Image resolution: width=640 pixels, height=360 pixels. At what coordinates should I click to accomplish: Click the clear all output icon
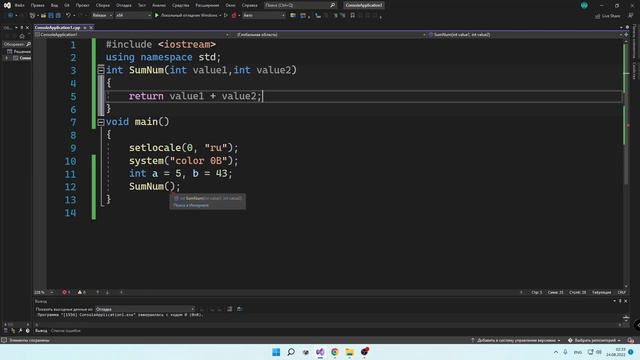click(x=229, y=309)
